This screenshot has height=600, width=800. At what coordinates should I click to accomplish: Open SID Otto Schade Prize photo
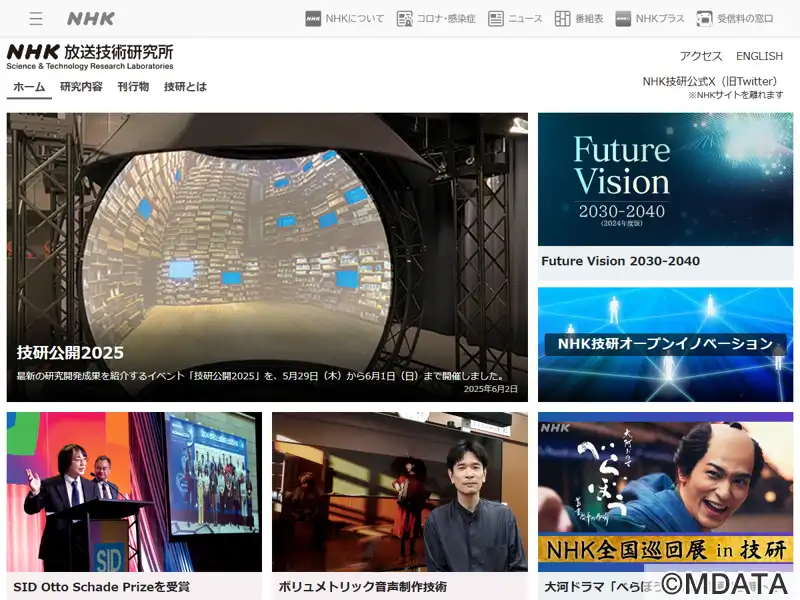point(134,492)
